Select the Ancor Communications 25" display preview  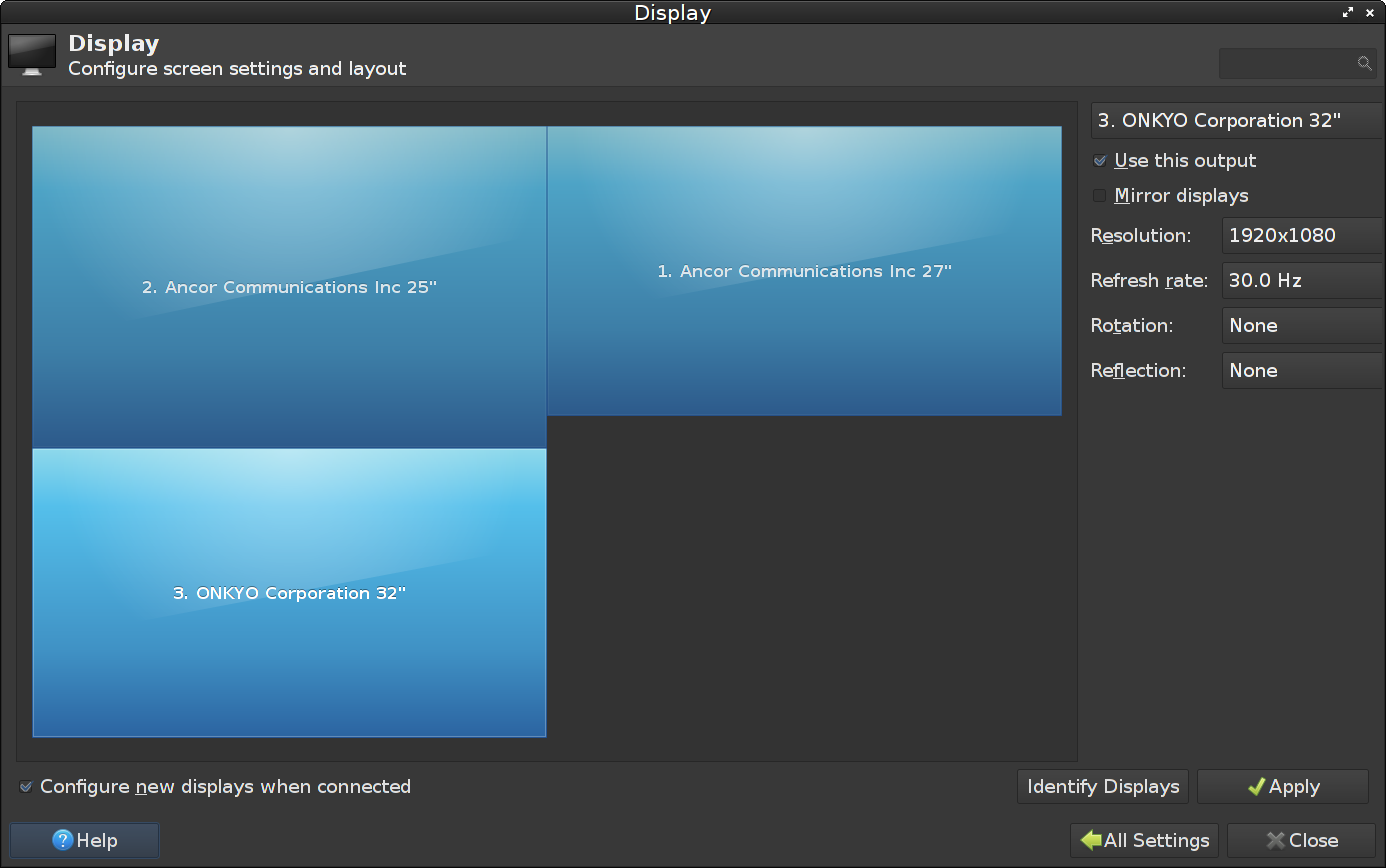pyautogui.click(x=289, y=287)
